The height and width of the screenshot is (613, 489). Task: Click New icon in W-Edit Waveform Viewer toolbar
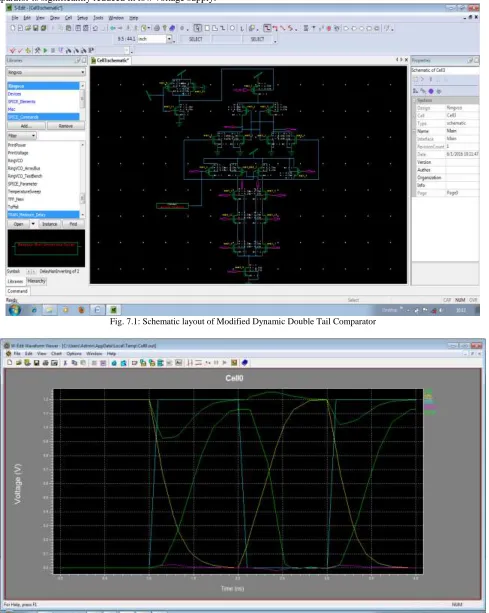pyautogui.click(x=10, y=363)
